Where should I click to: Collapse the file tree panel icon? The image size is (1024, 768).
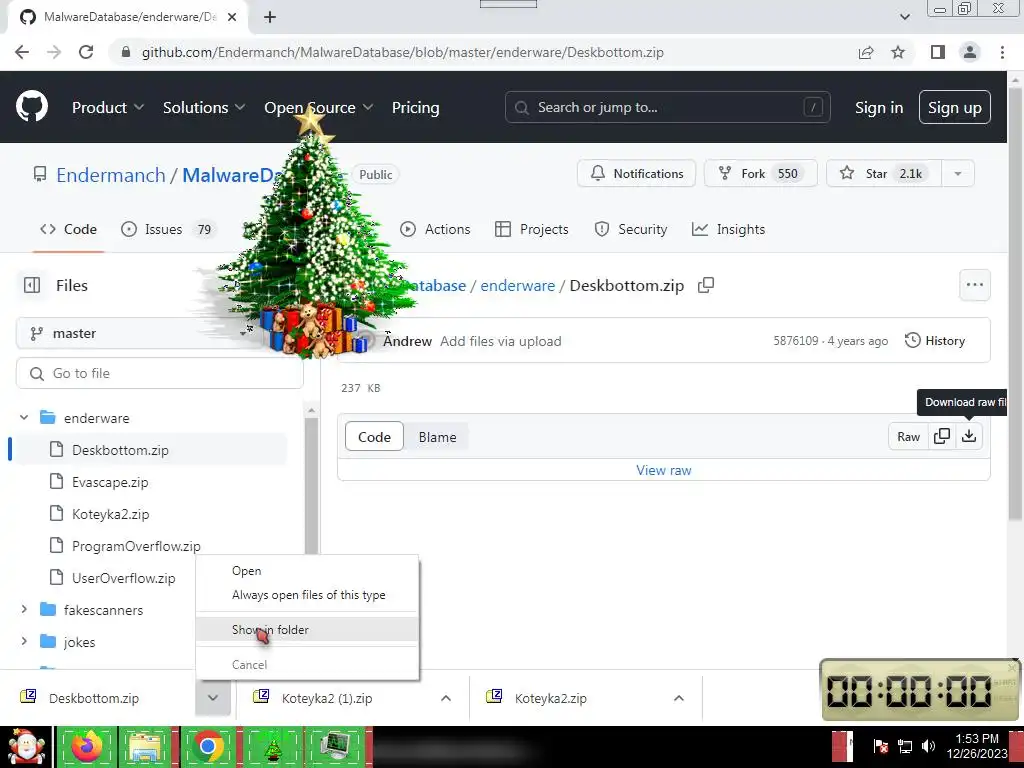tap(32, 285)
